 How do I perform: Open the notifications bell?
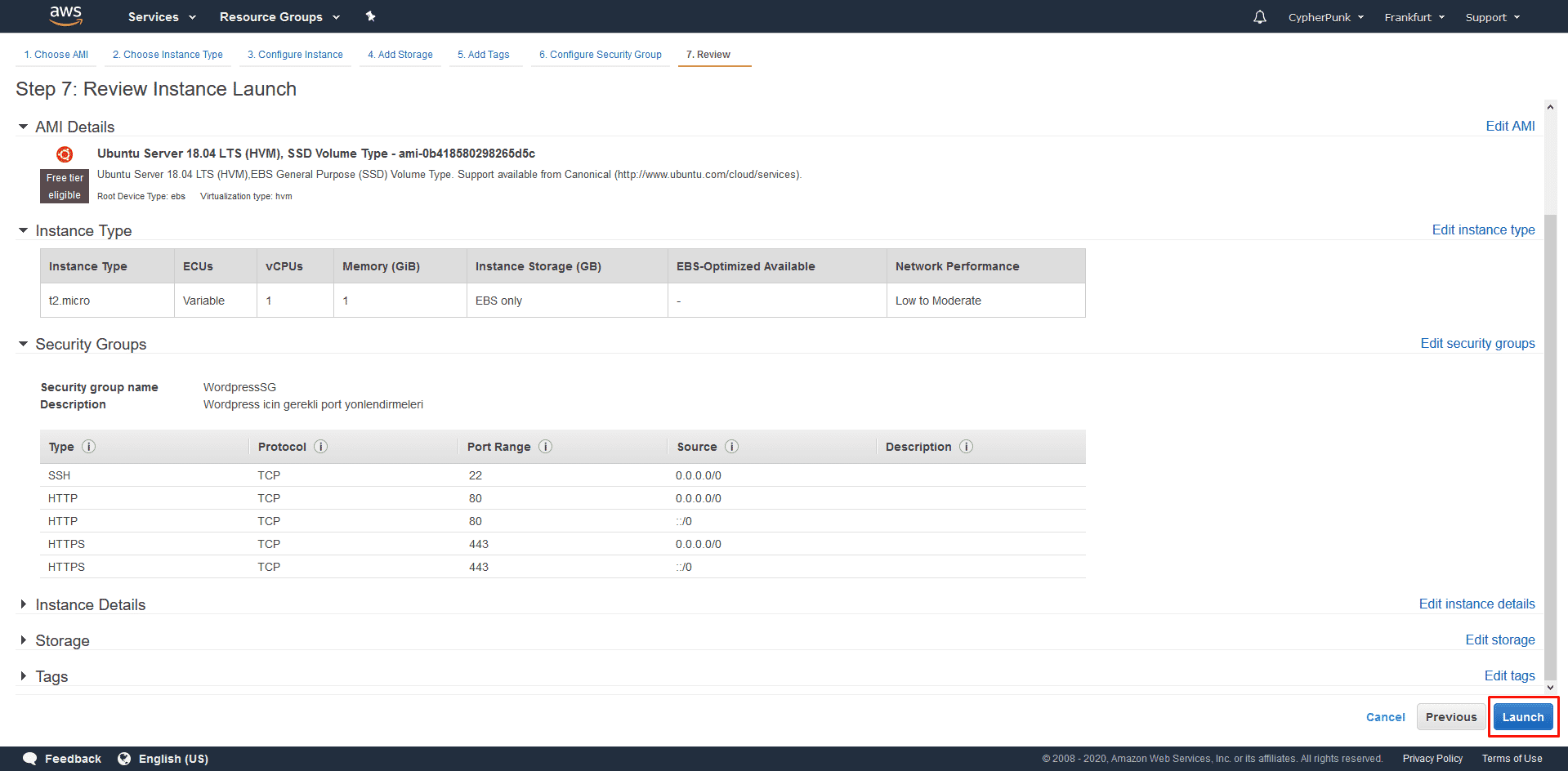(1260, 17)
